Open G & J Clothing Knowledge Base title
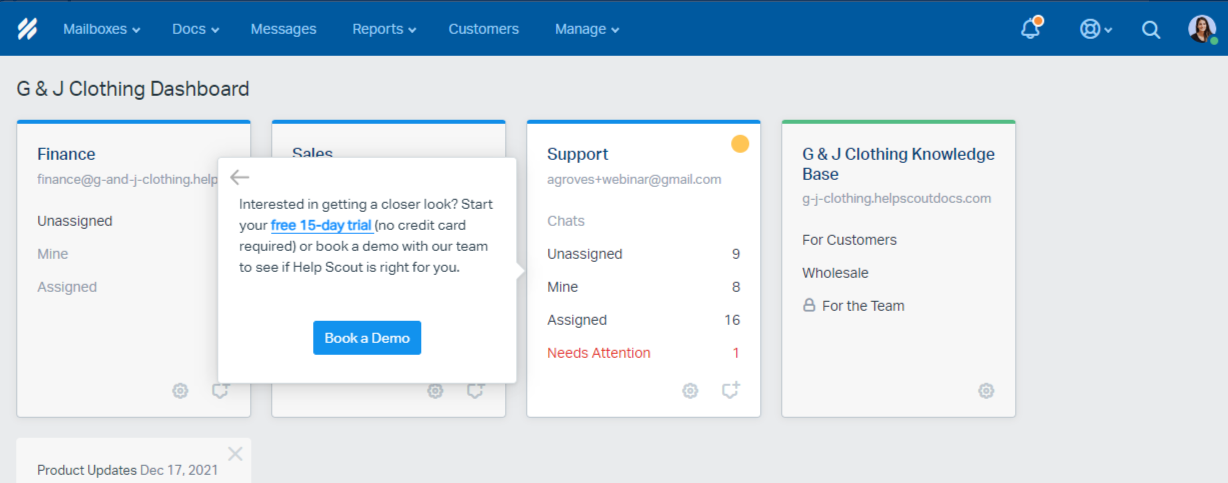Screen dimensions: 1228x483 tap(898, 164)
